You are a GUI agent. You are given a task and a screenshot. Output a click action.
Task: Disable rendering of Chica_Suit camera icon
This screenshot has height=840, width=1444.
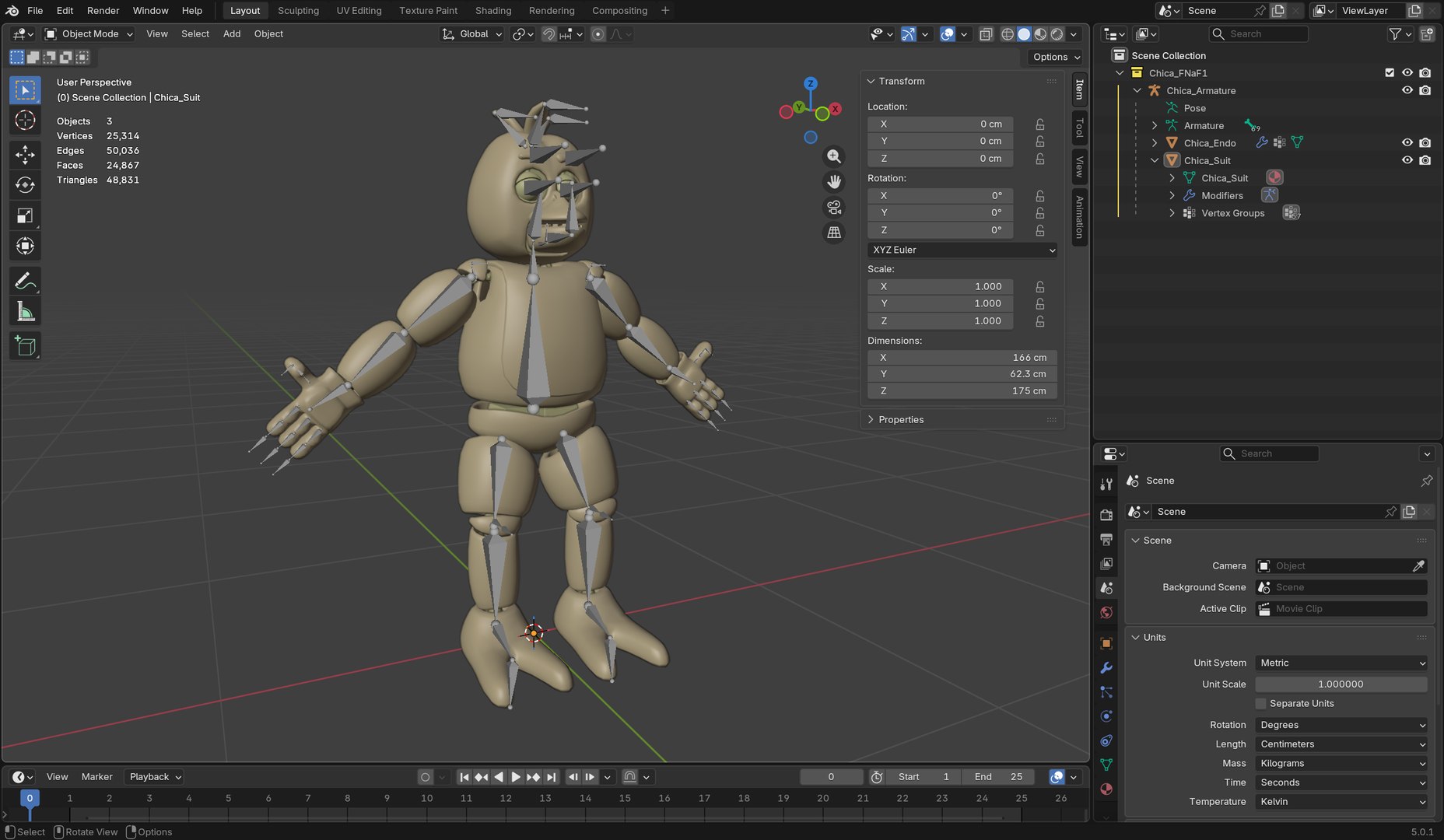[1425, 160]
